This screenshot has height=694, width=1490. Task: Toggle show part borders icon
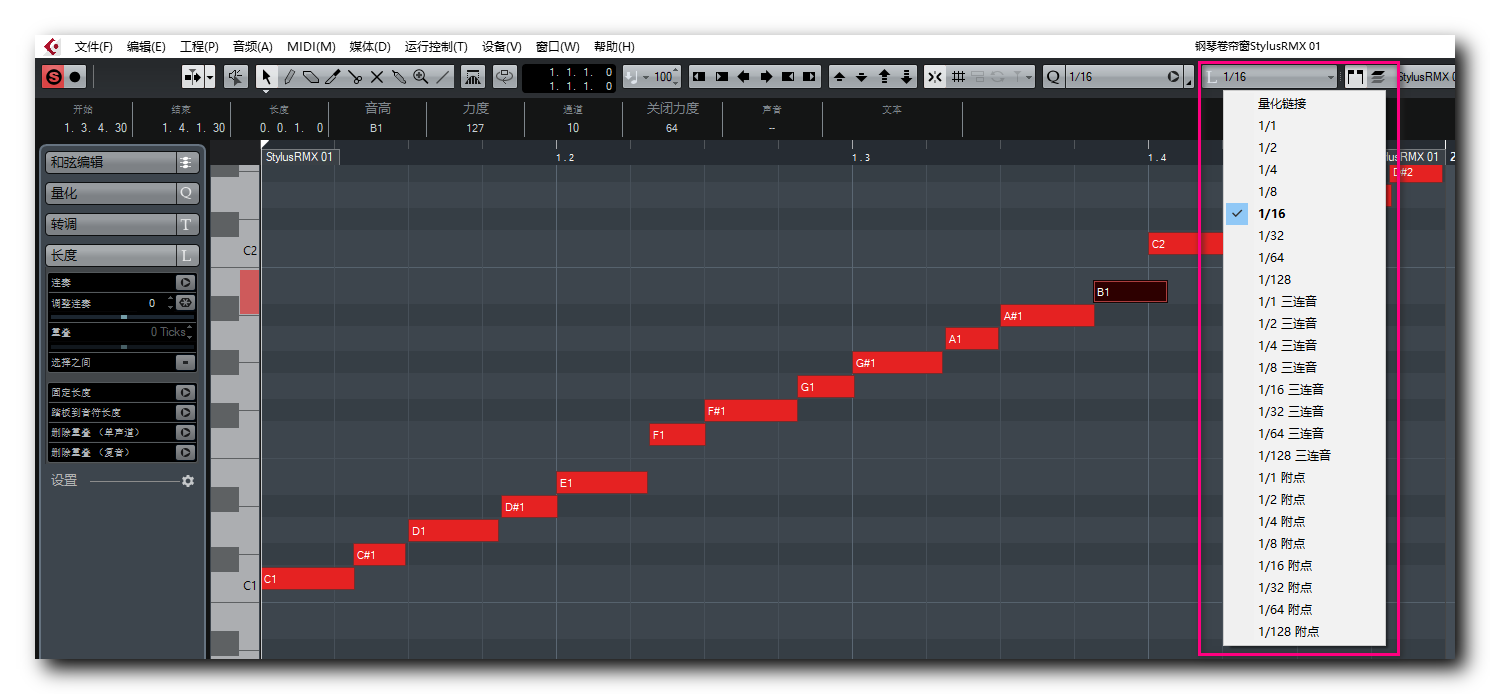tap(1355, 76)
